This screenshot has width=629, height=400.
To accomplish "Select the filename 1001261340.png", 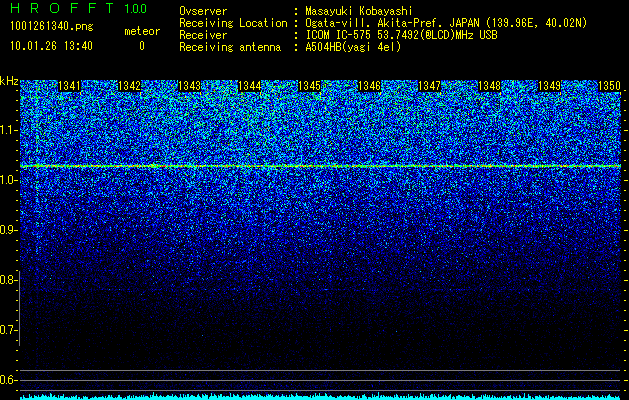I will click(x=52, y=27).
